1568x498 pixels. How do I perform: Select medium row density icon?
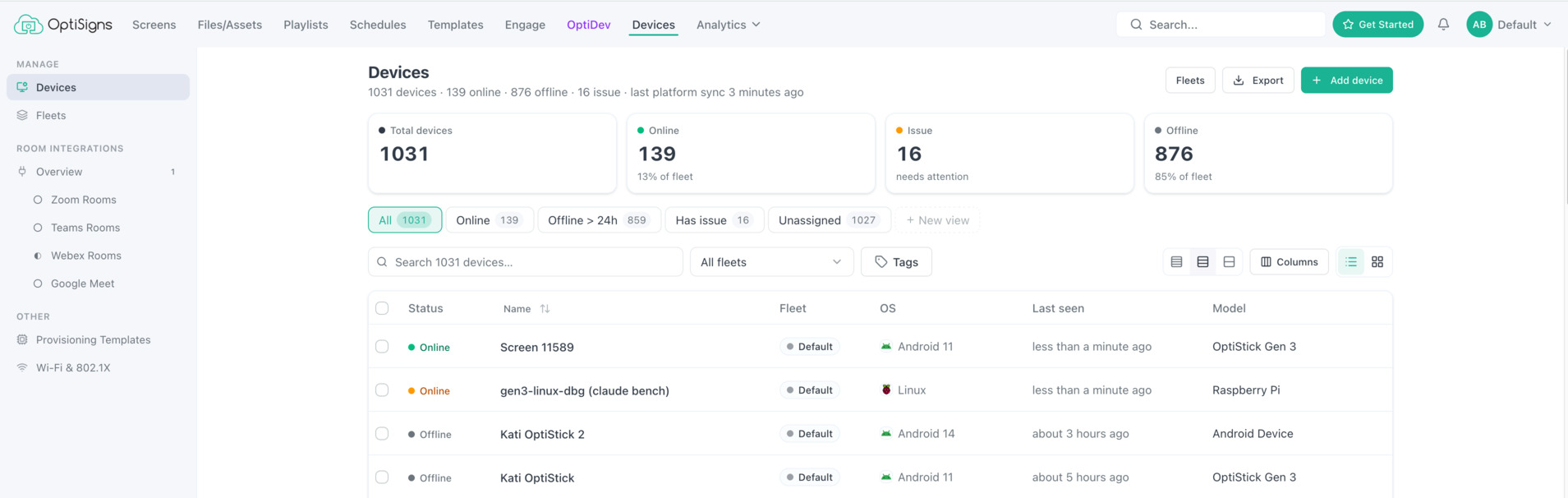[1202, 262]
